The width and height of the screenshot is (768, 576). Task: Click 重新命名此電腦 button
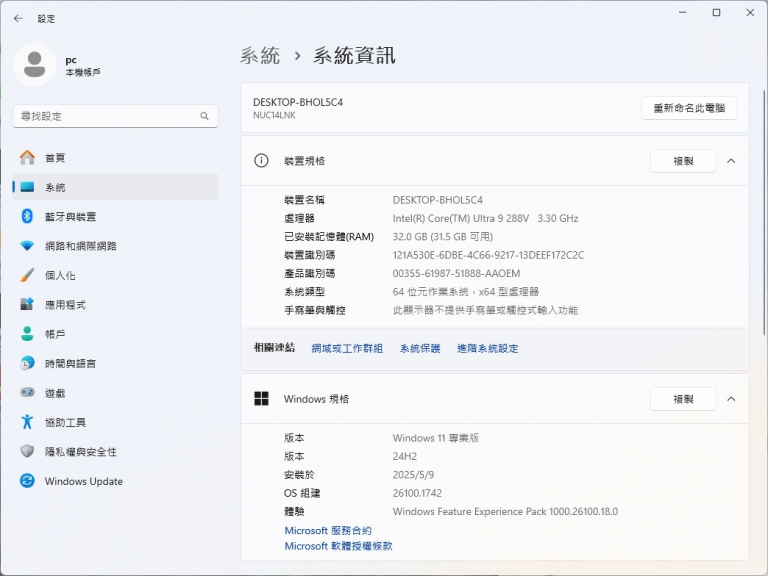[x=689, y=108]
